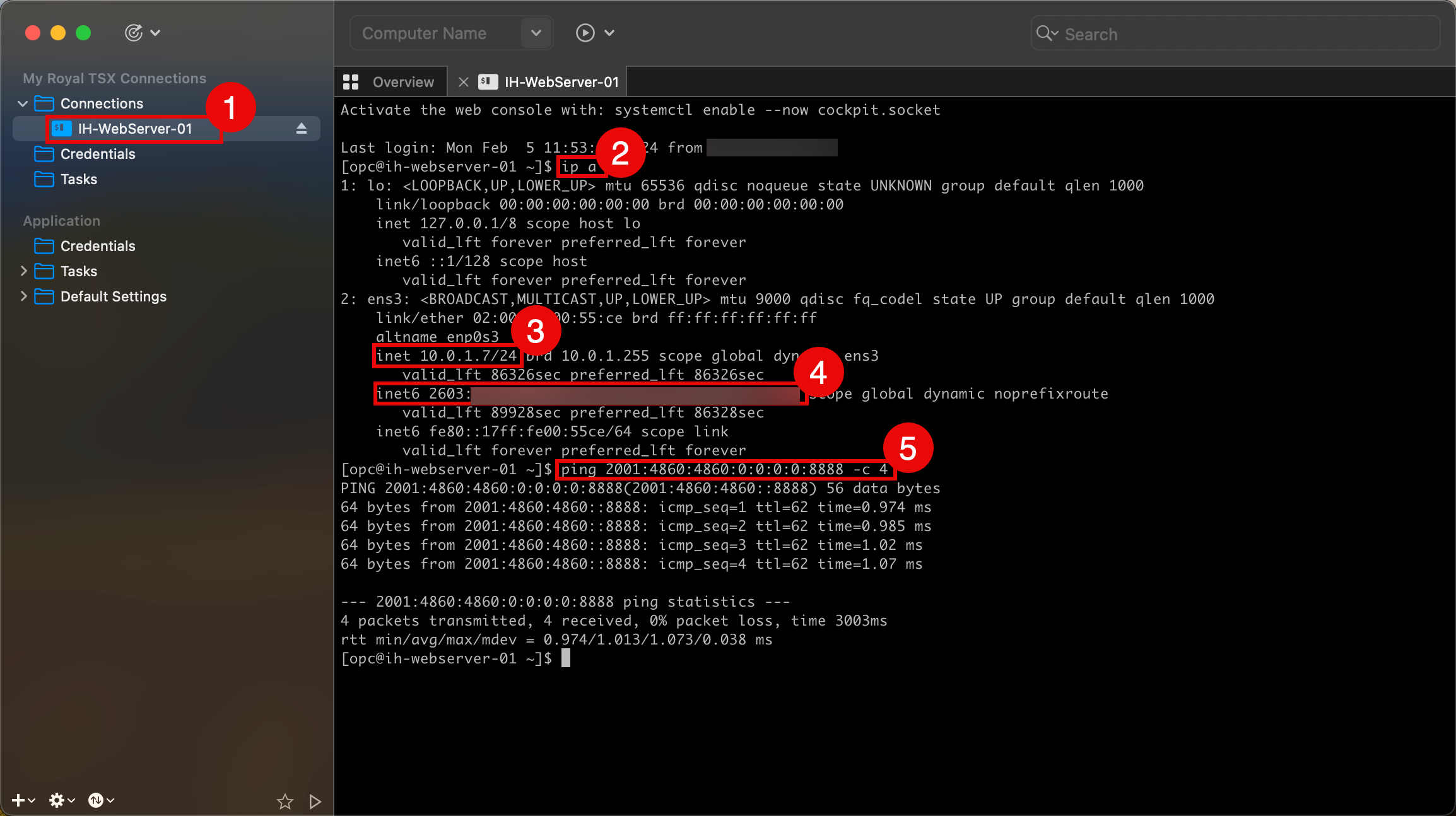
Task: Close the IH-WebServer-01 tab
Action: click(464, 82)
